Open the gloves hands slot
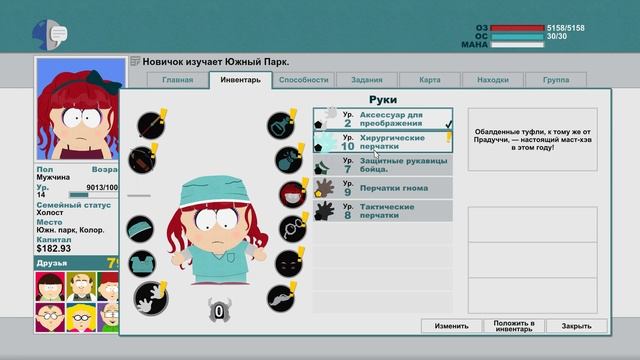 (151, 298)
